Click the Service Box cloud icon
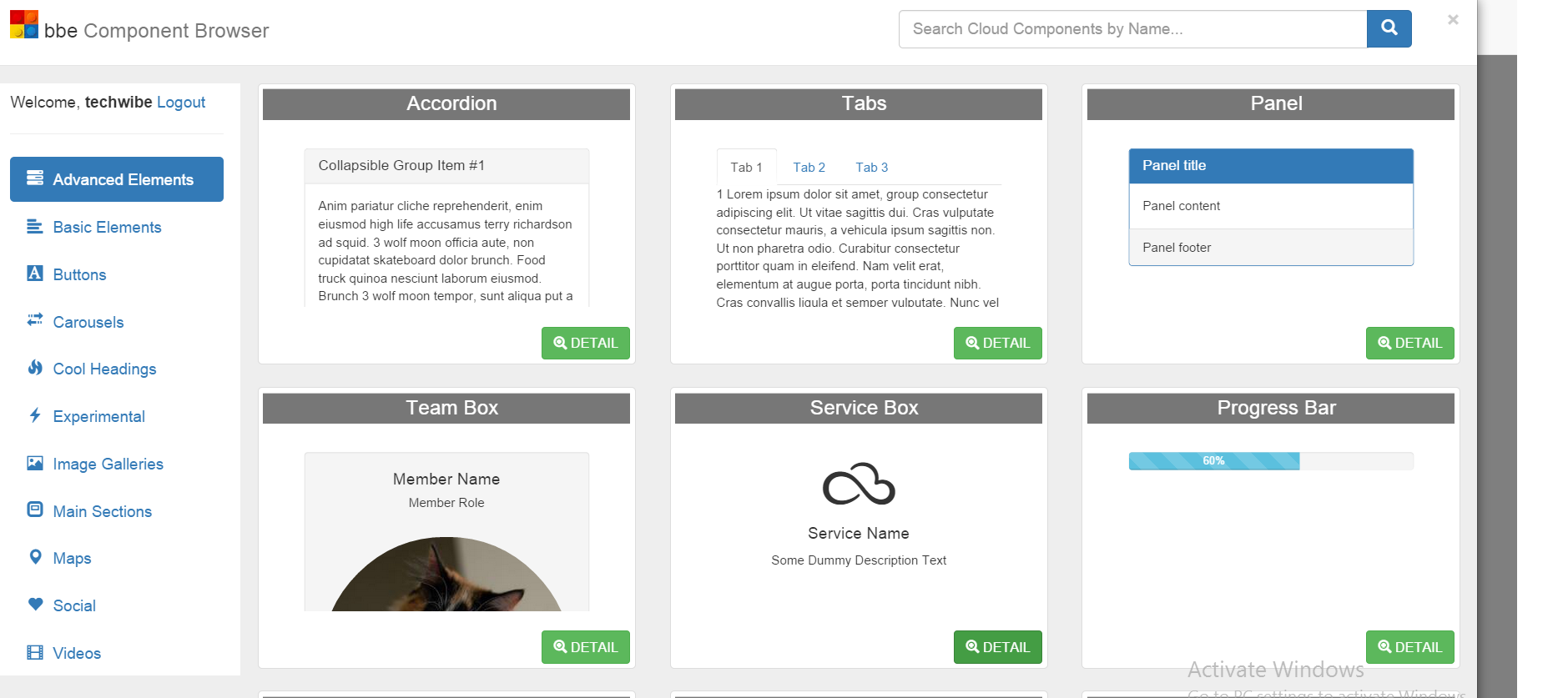This screenshot has height=698, width=1568. tap(859, 485)
